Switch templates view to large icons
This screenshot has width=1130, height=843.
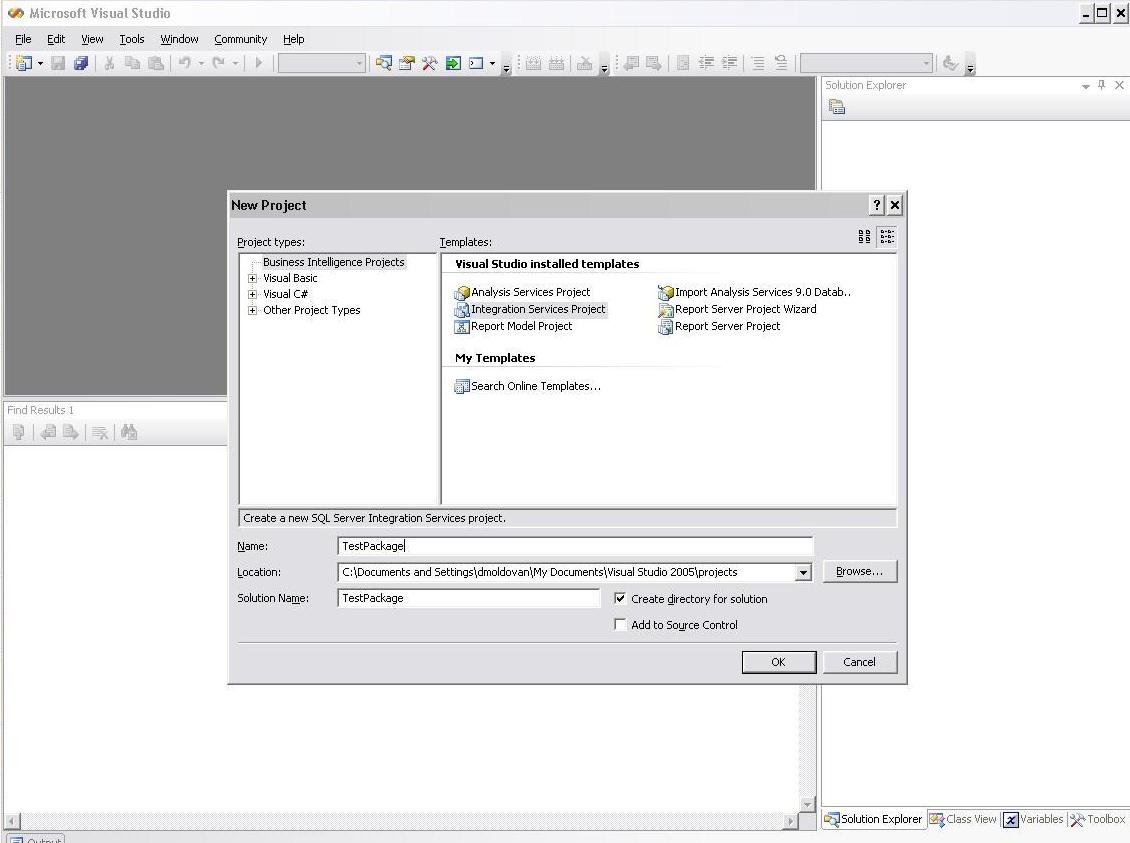point(865,237)
